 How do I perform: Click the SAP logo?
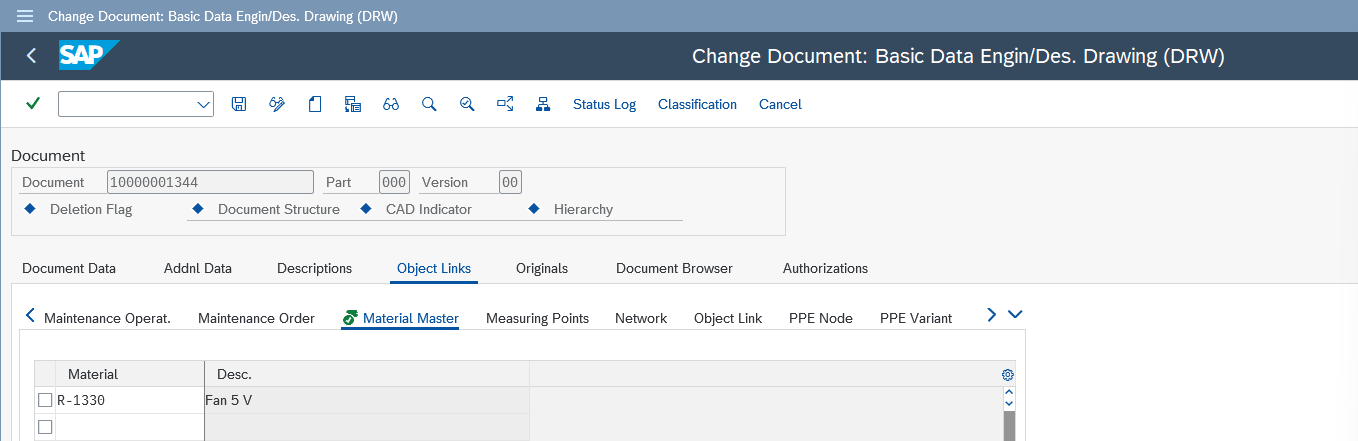coord(89,55)
